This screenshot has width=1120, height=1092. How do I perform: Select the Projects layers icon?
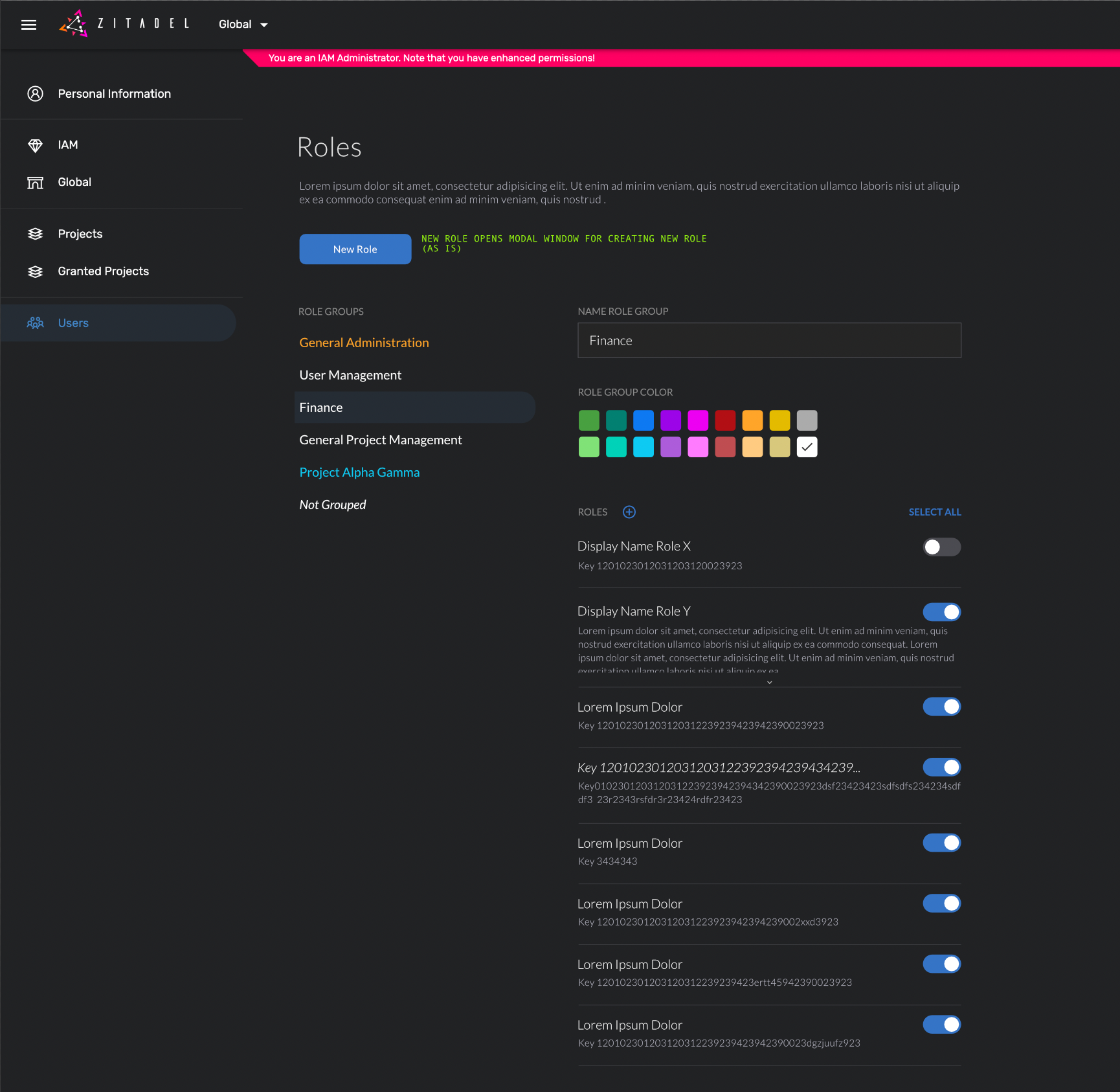click(35, 234)
